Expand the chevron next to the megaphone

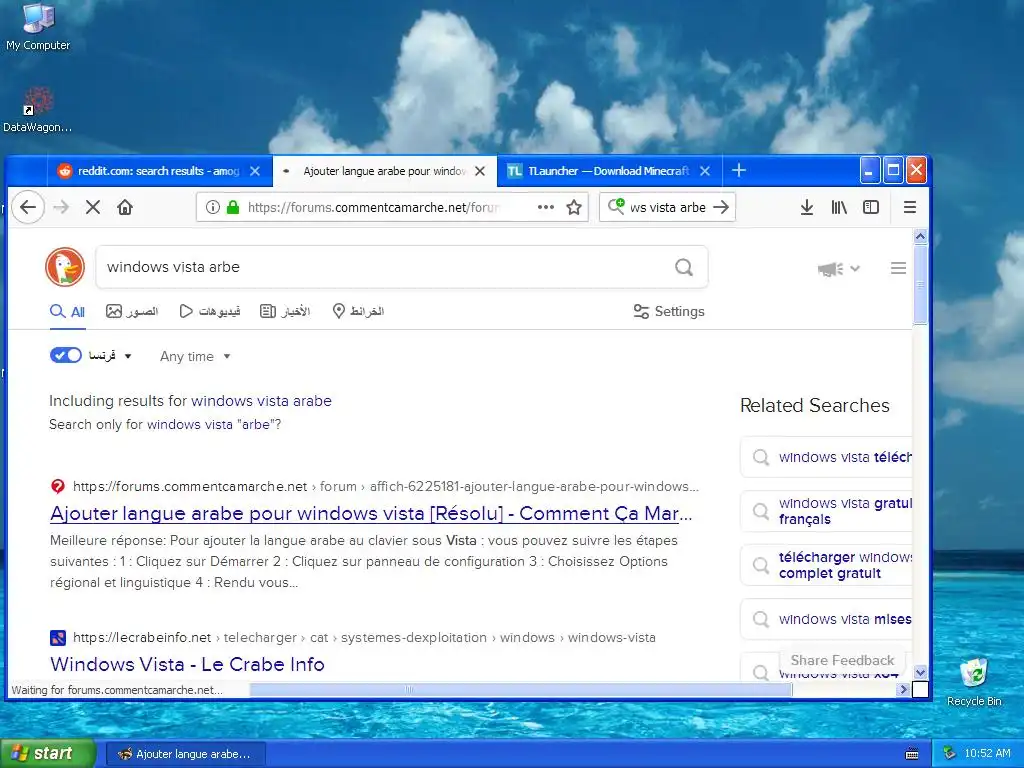tap(855, 268)
